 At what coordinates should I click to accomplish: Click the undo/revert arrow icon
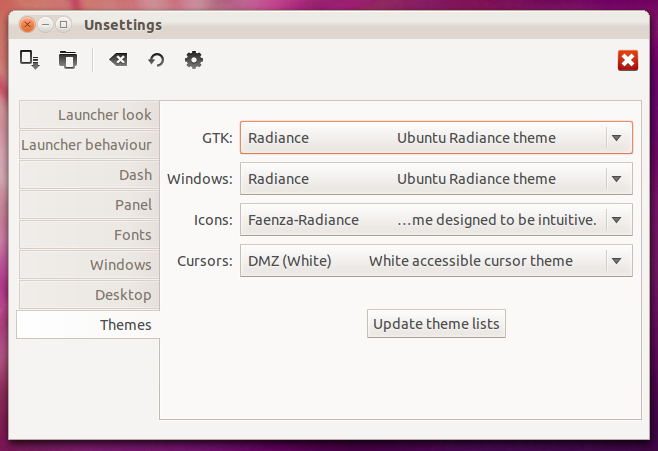coord(156,60)
